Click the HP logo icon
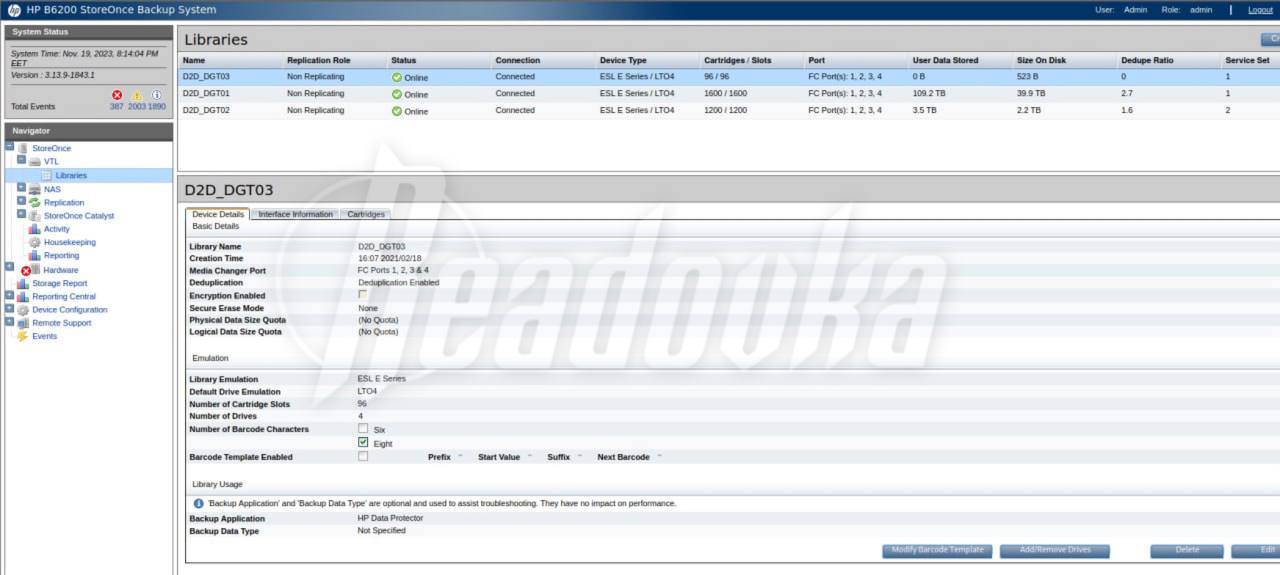 click(14, 9)
